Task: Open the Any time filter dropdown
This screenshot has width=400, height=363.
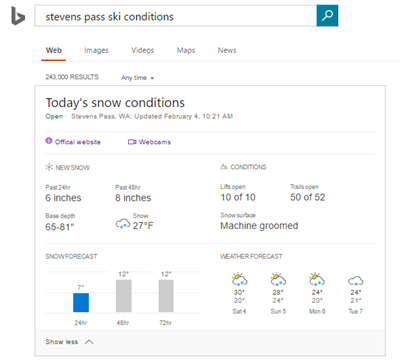Action: (137, 78)
